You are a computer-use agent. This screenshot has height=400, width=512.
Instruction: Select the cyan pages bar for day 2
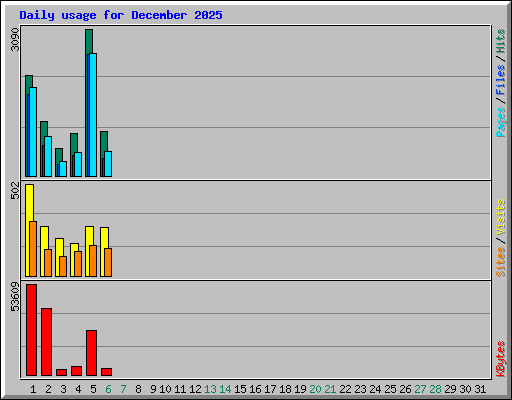(48, 157)
